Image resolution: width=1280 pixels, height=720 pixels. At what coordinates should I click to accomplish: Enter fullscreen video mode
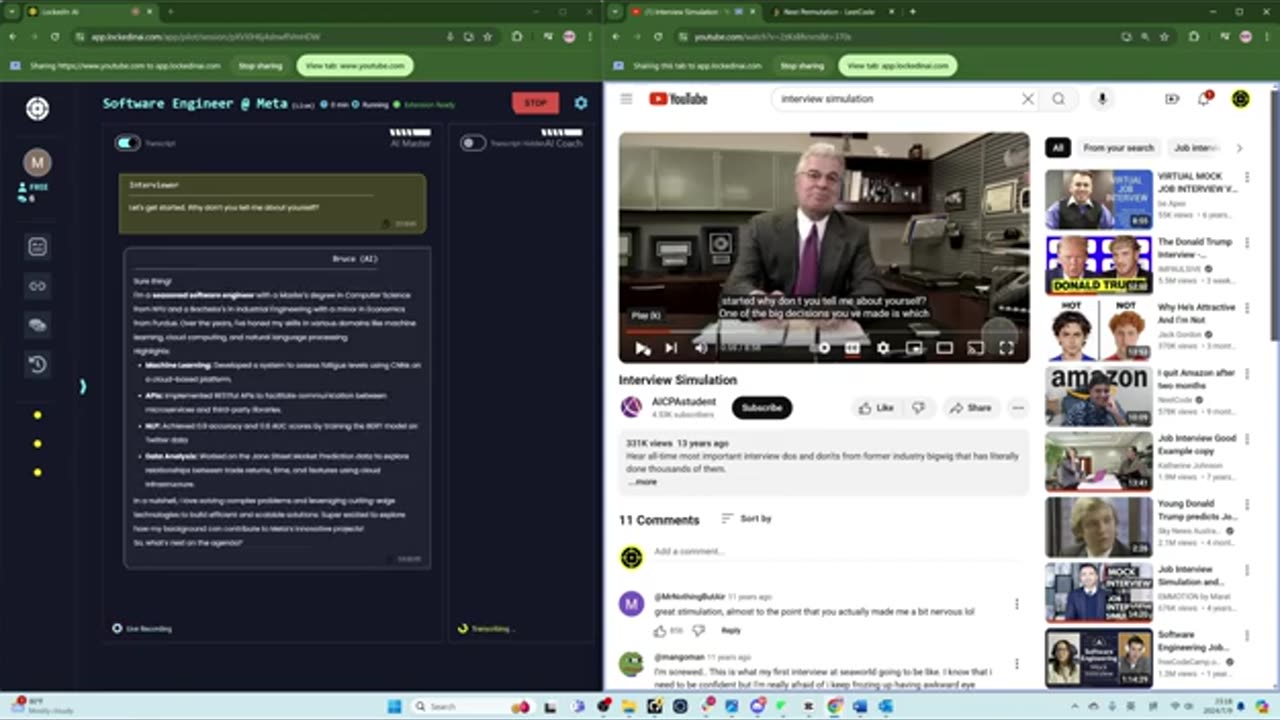coord(1007,348)
